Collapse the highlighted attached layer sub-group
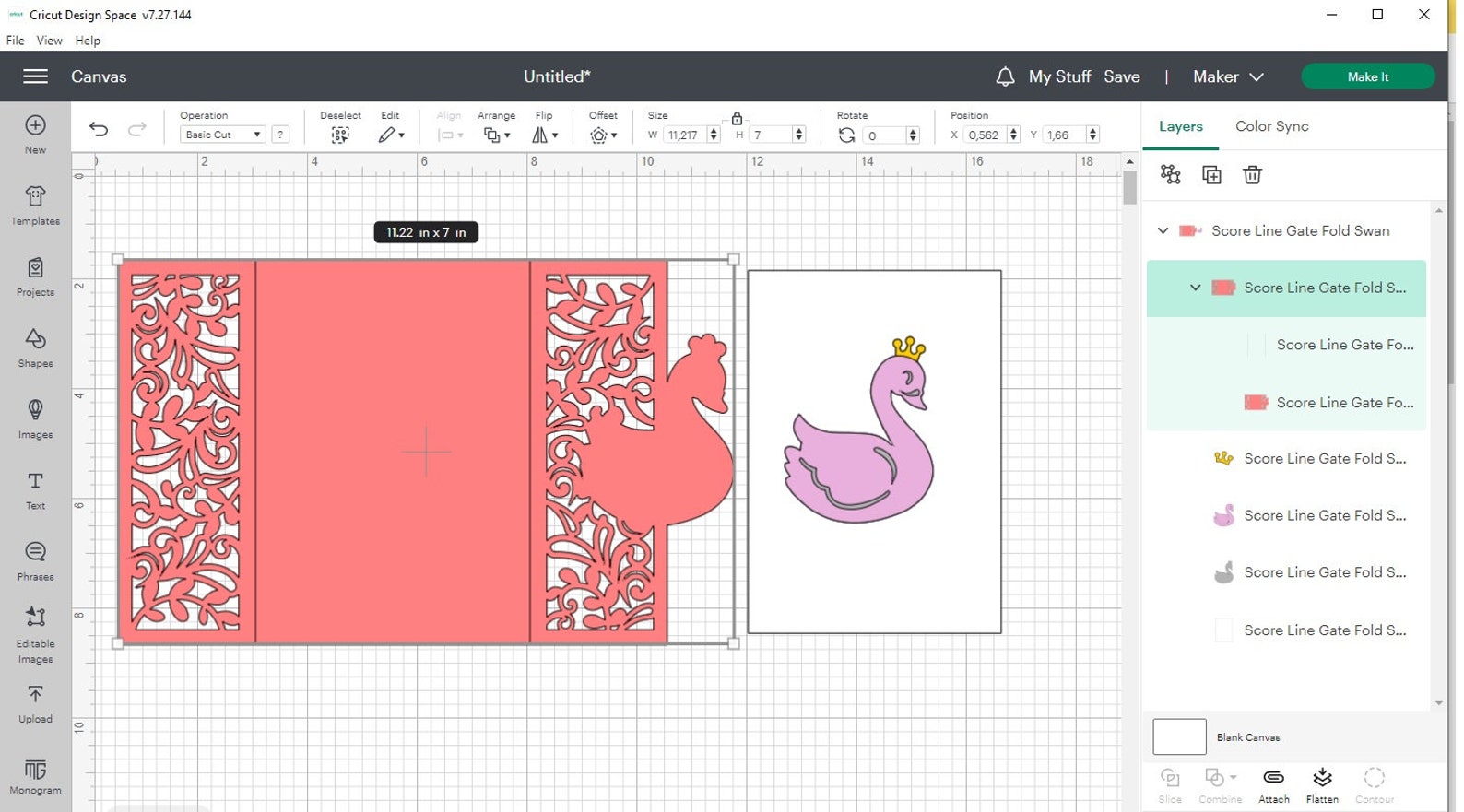The width and height of the screenshot is (1464, 812). 1195,288
